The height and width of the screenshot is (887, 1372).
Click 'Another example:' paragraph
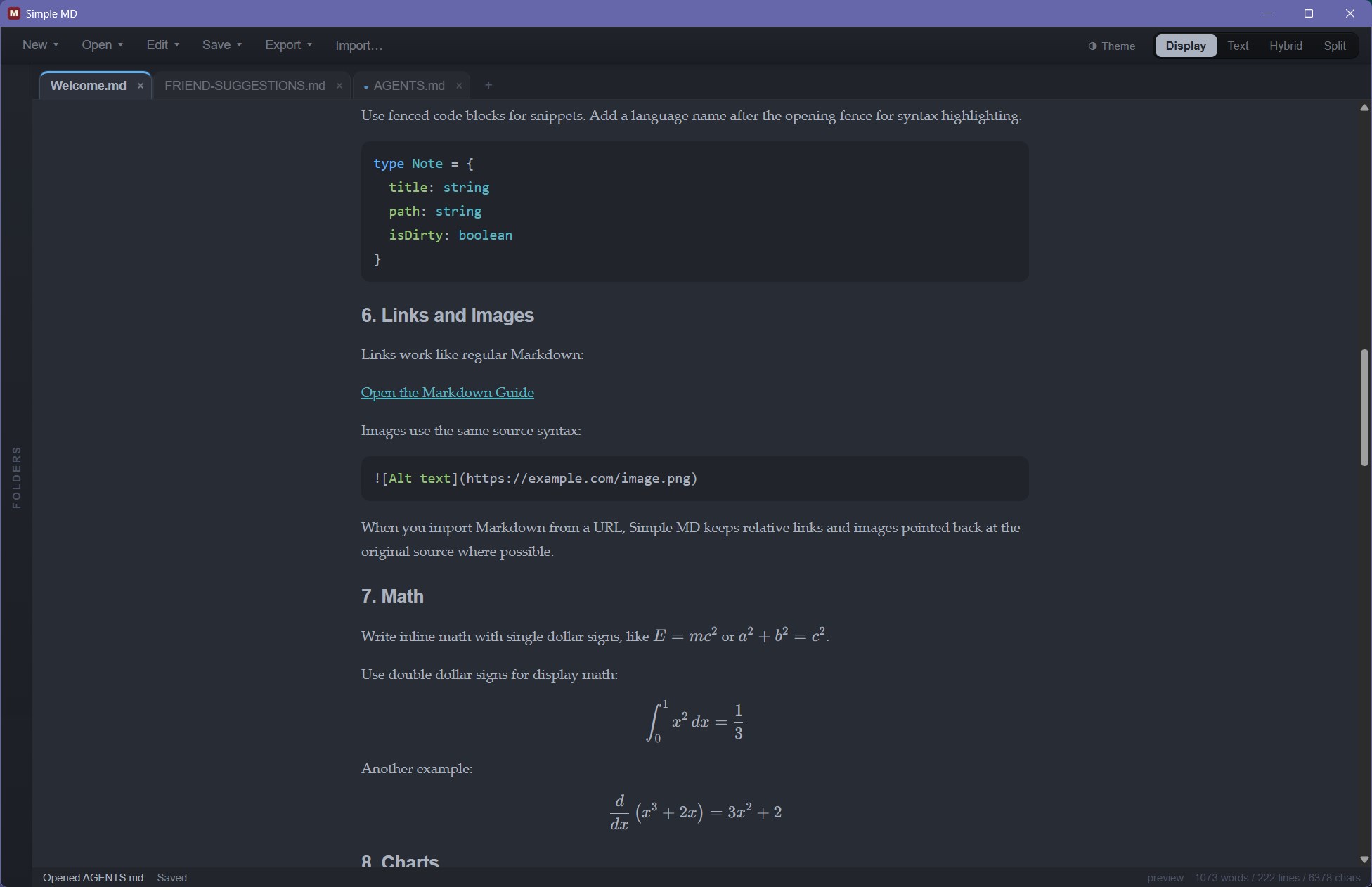point(417,768)
